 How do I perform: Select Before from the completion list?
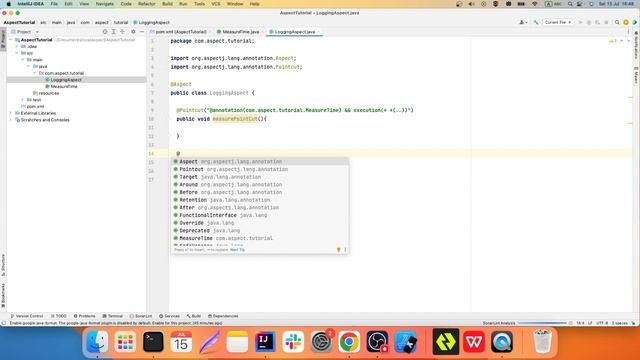[260, 192]
